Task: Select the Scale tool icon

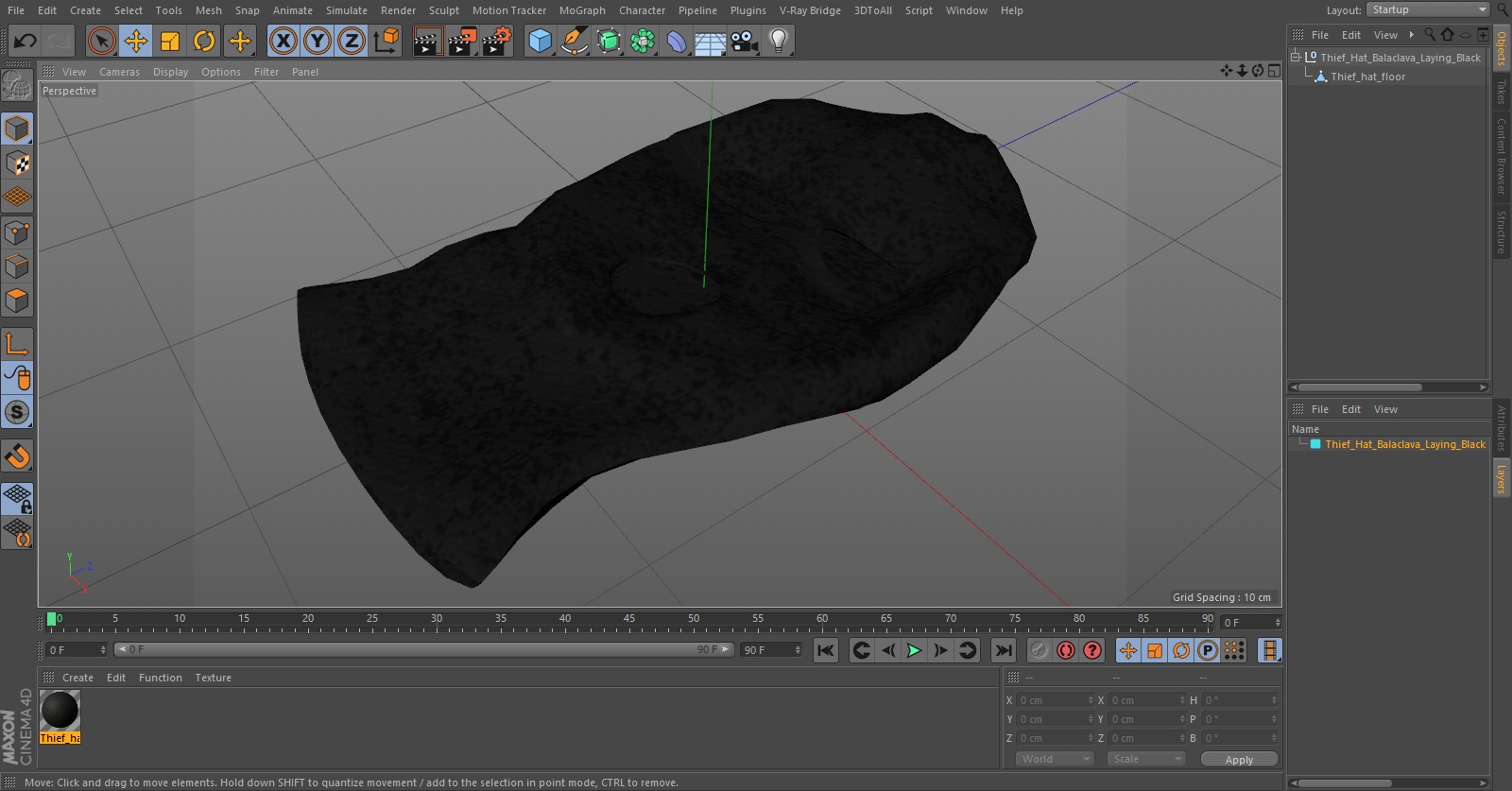Action: coord(170,41)
